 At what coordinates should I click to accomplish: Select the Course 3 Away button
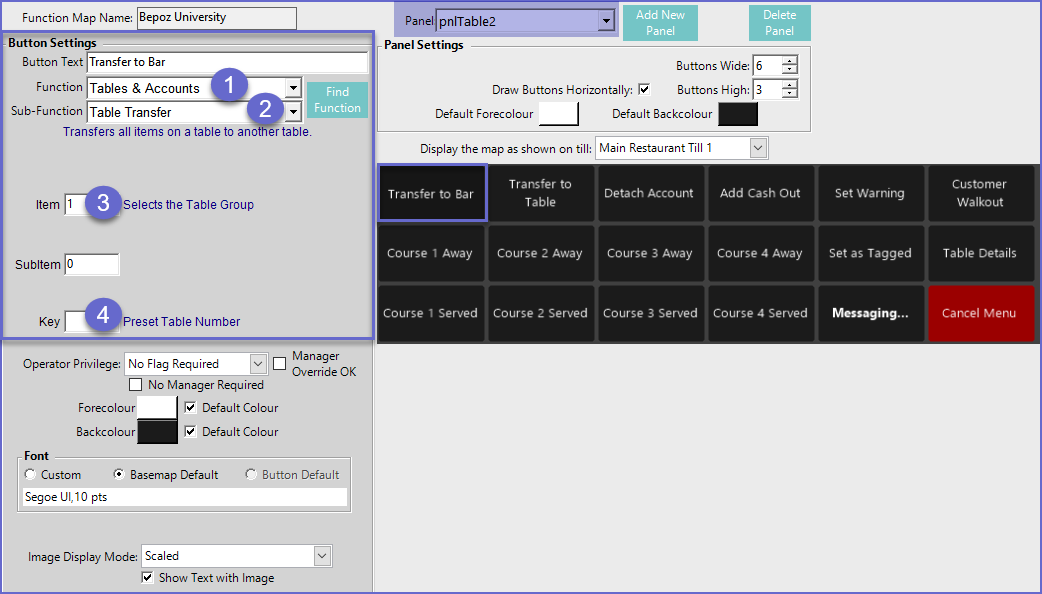tap(650, 253)
